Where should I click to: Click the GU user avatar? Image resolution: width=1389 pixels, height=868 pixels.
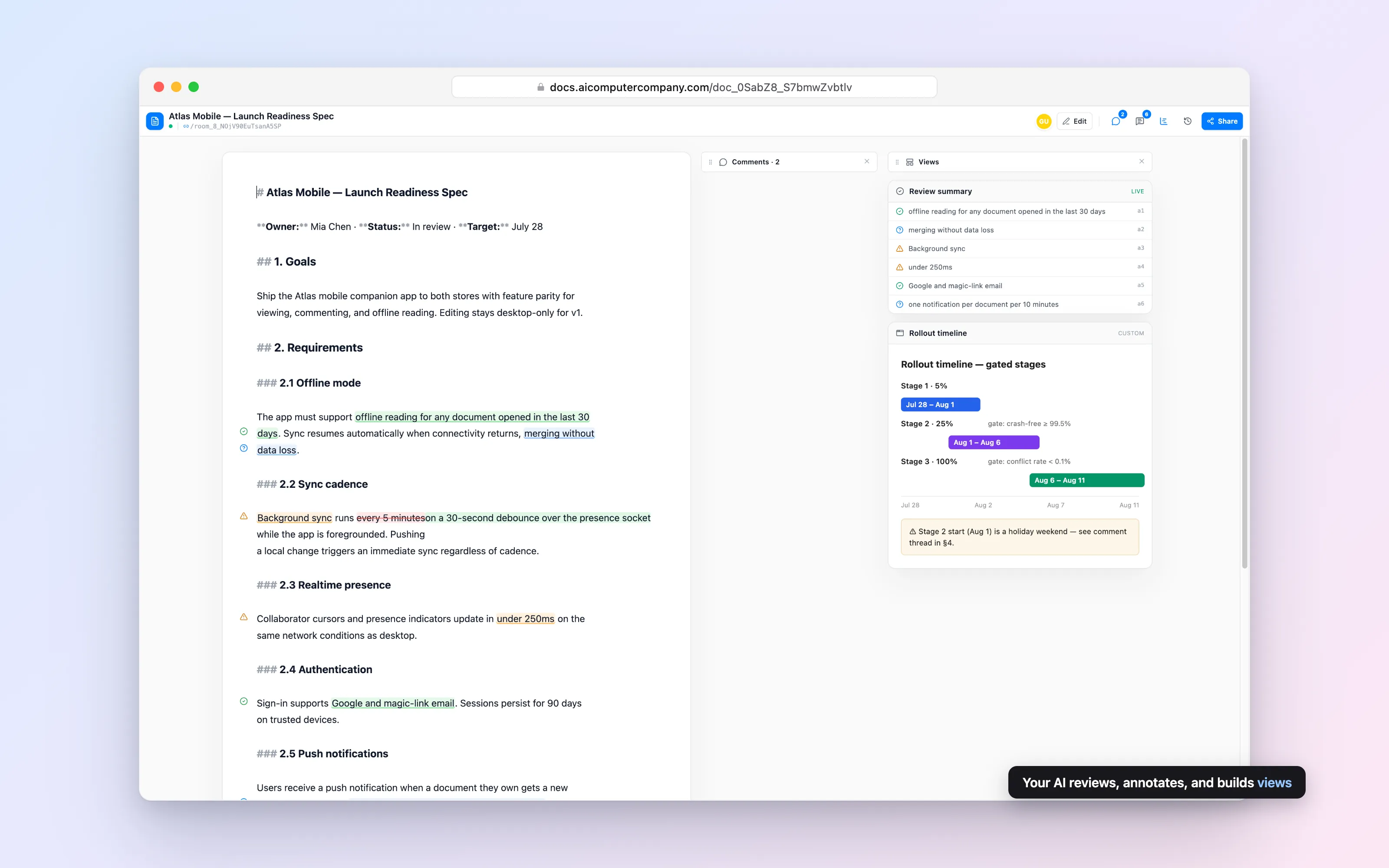click(1043, 121)
